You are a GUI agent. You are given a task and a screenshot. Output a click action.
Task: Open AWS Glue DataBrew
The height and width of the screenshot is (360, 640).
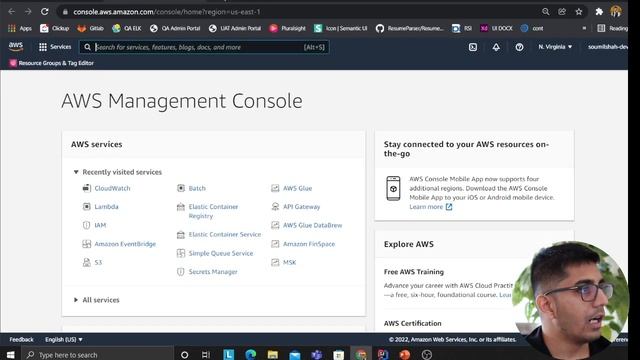point(313,225)
